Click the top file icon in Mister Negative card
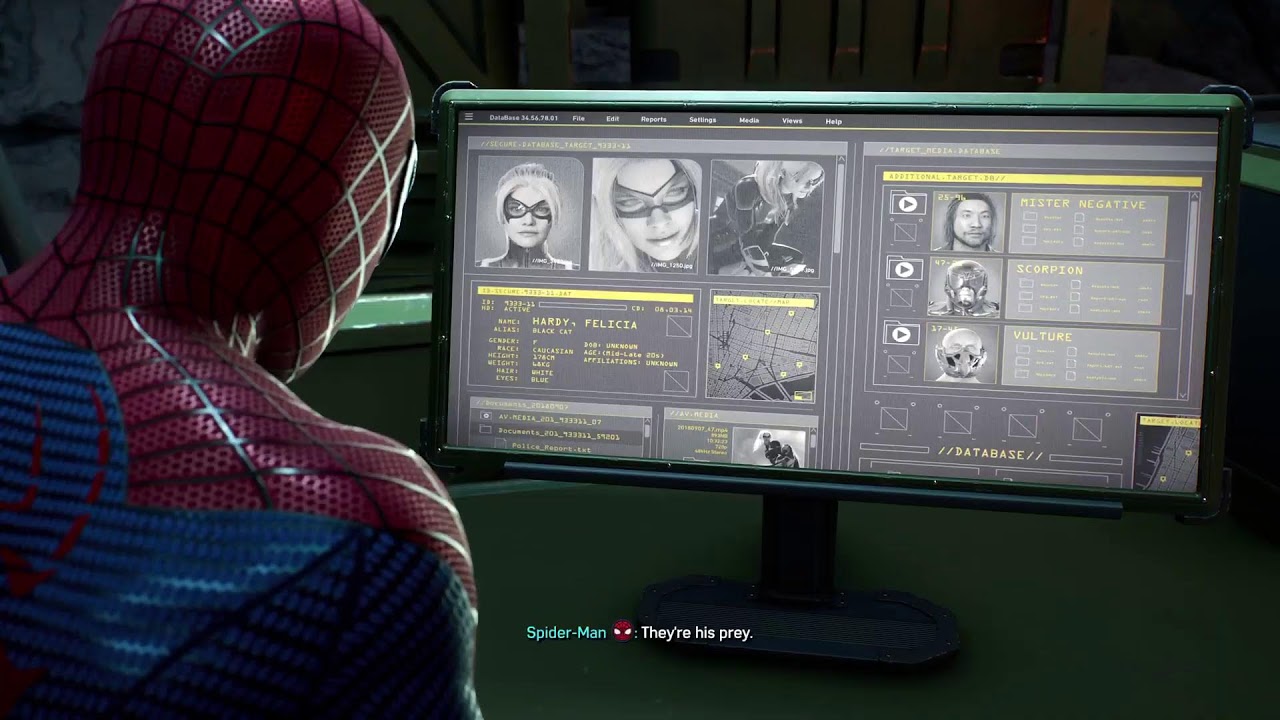 [x=1080, y=218]
